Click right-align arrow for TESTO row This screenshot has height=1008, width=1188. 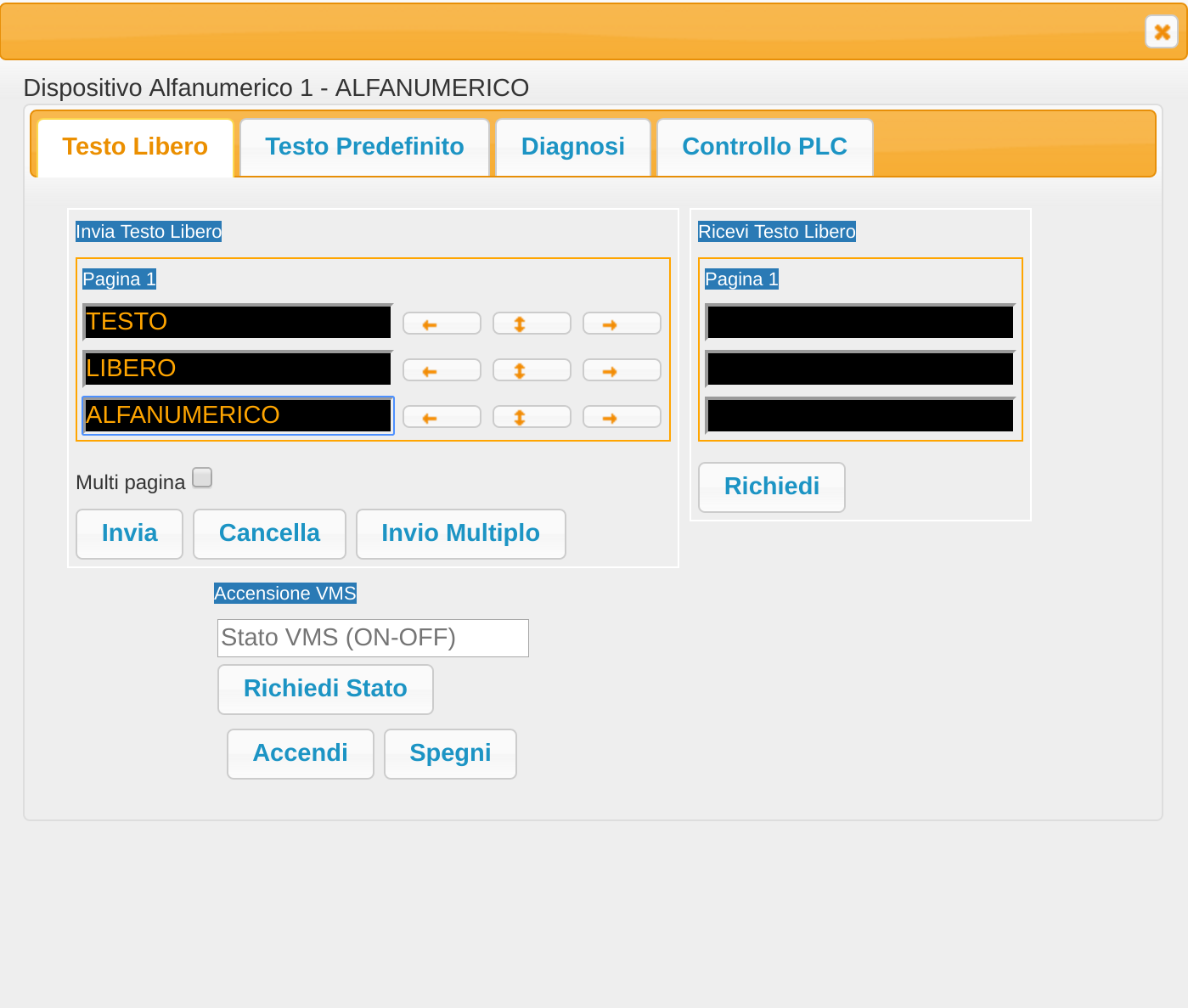click(622, 324)
